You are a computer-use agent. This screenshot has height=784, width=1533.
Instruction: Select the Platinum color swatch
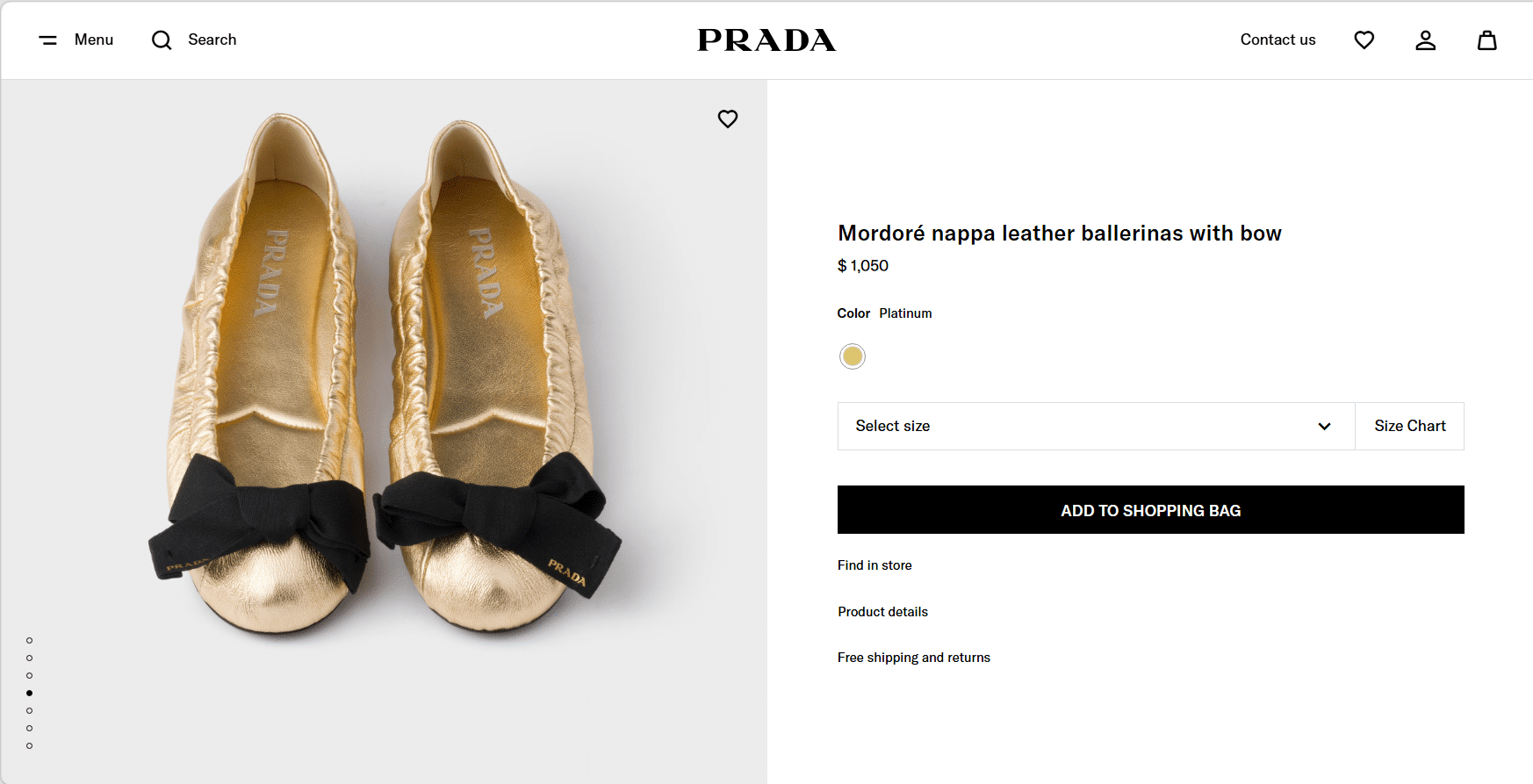click(x=853, y=356)
